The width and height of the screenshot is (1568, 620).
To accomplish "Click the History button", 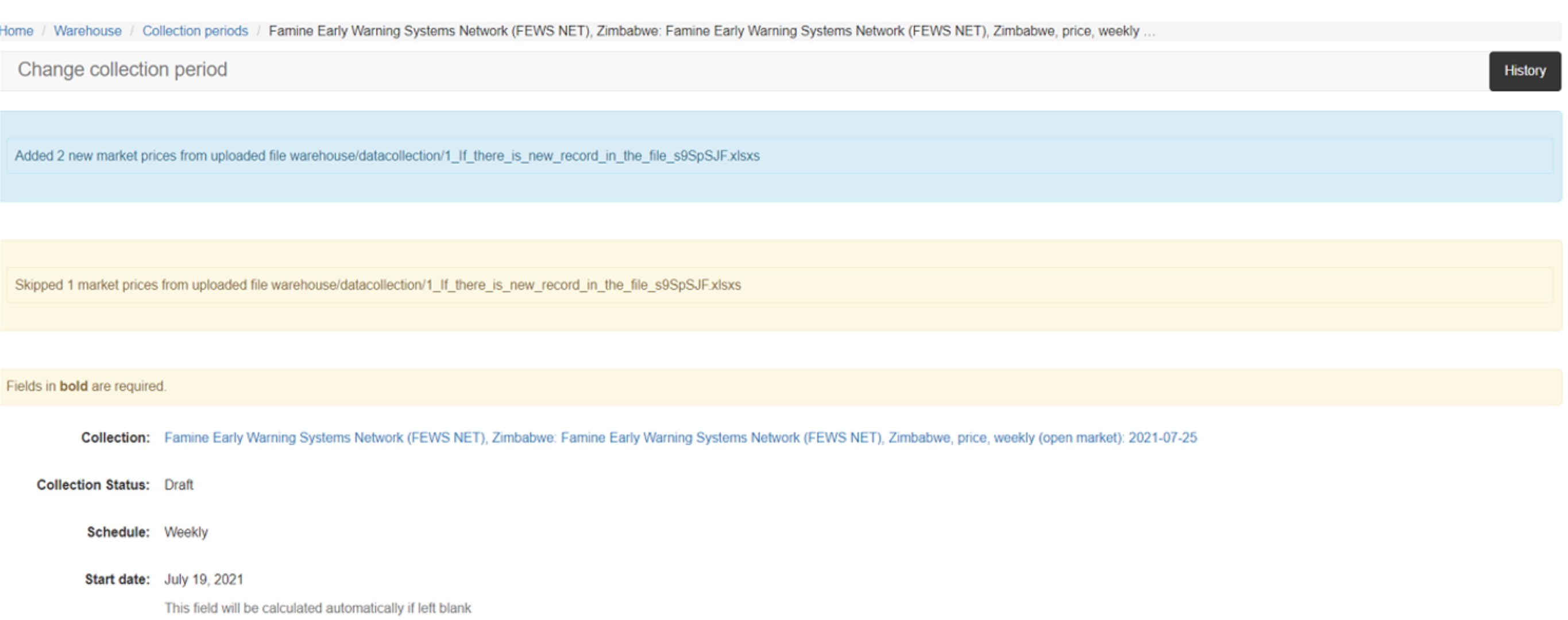I will (x=1524, y=71).
